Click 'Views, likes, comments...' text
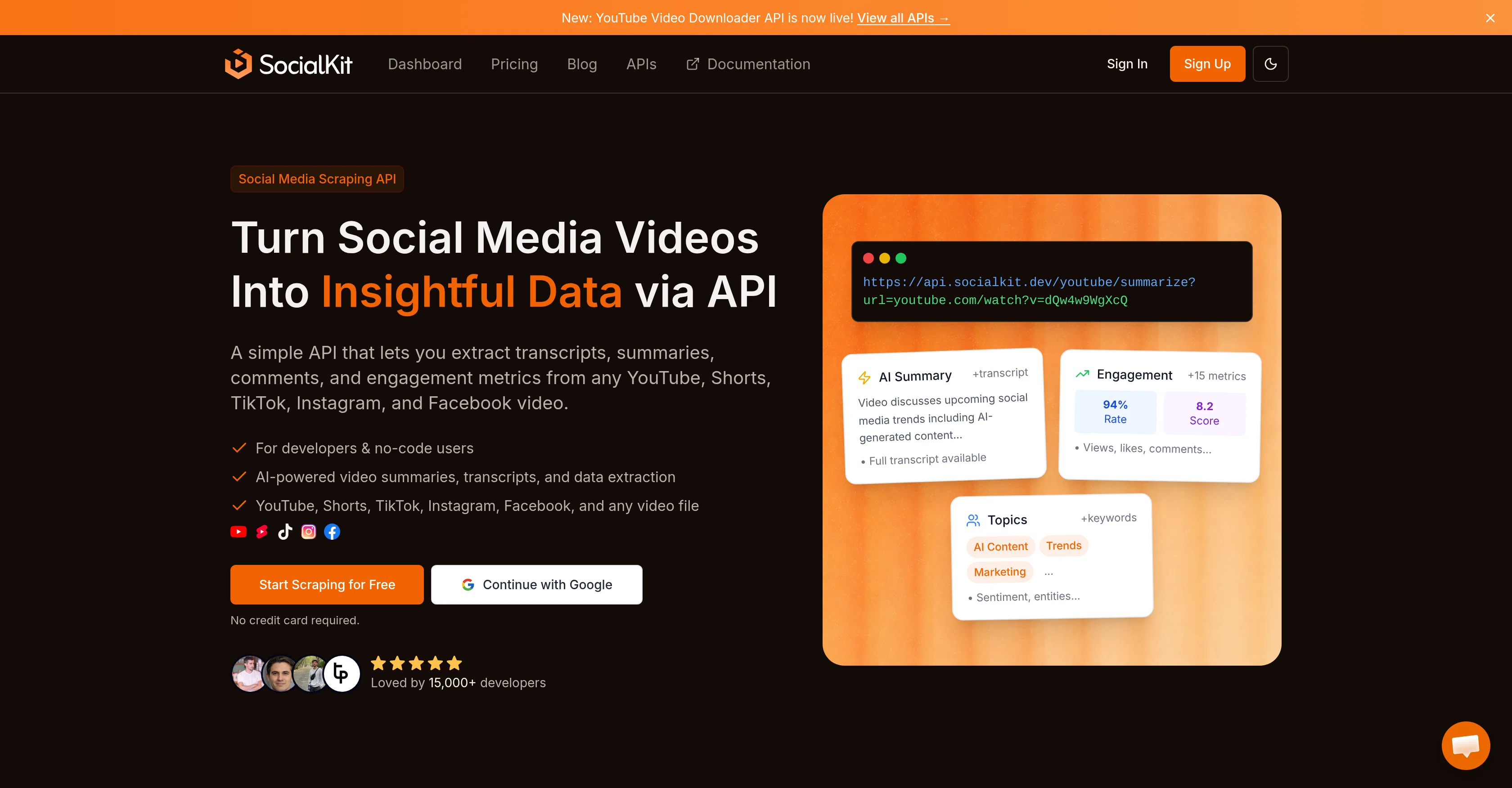 point(1147,448)
